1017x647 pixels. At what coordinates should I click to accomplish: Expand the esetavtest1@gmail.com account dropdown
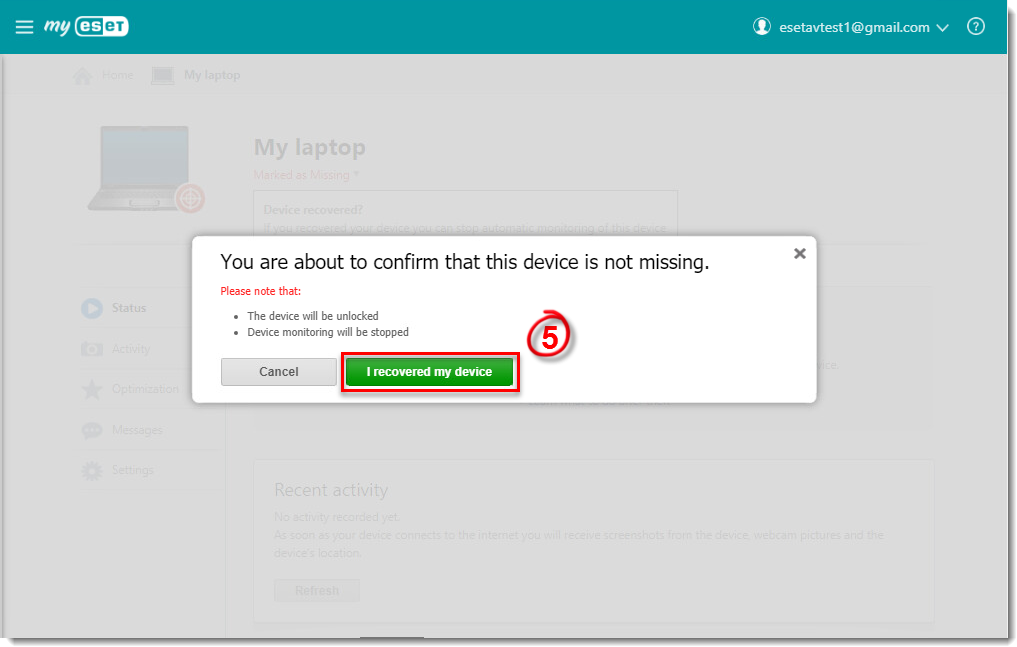pos(942,27)
